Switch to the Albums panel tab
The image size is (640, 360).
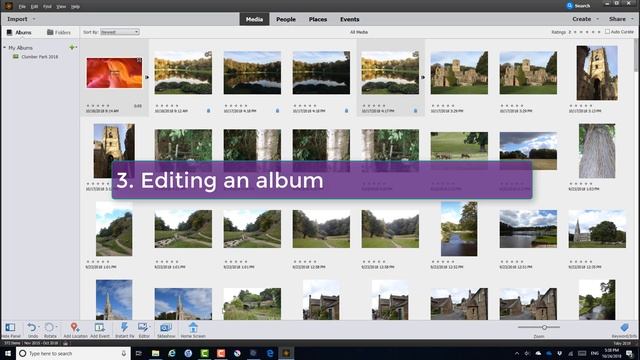coord(19,32)
